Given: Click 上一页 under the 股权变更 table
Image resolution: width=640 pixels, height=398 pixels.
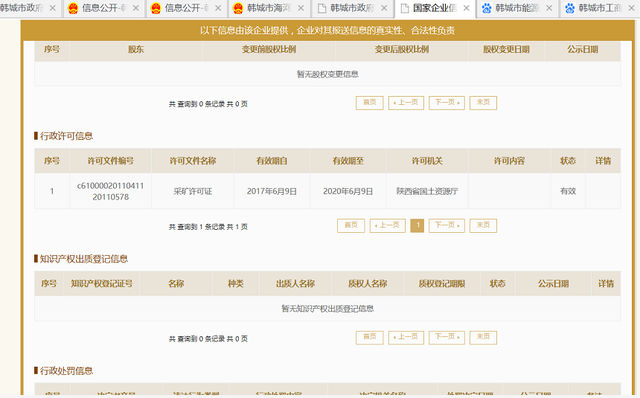Looking at the screenshot, I should pos(406,102).
